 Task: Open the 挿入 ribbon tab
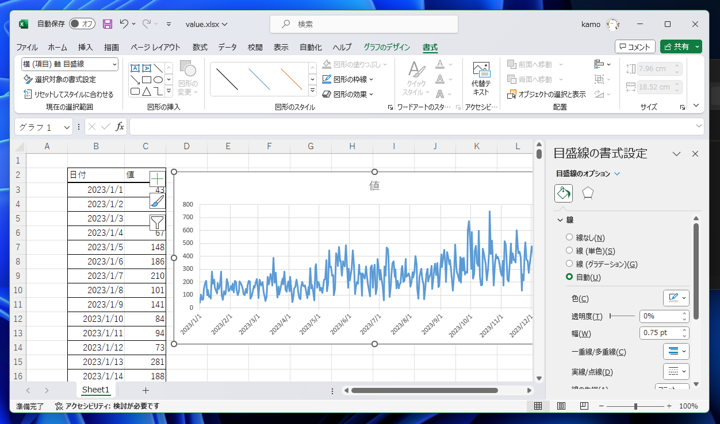85,47
